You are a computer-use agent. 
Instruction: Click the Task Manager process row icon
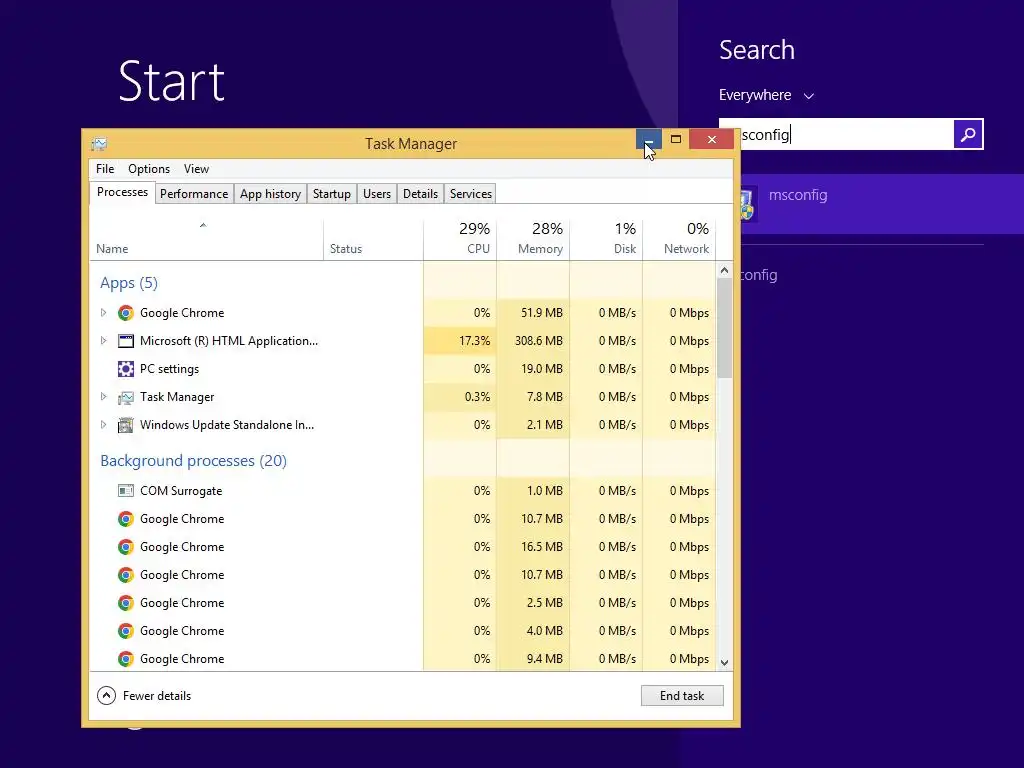coord(125,397)
